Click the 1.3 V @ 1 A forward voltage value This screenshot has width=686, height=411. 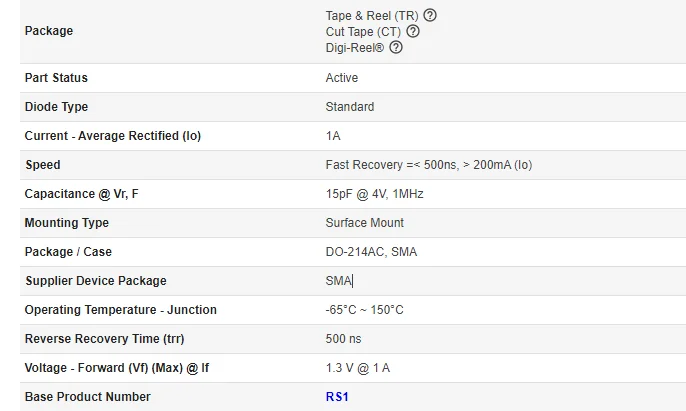point(357,368)
